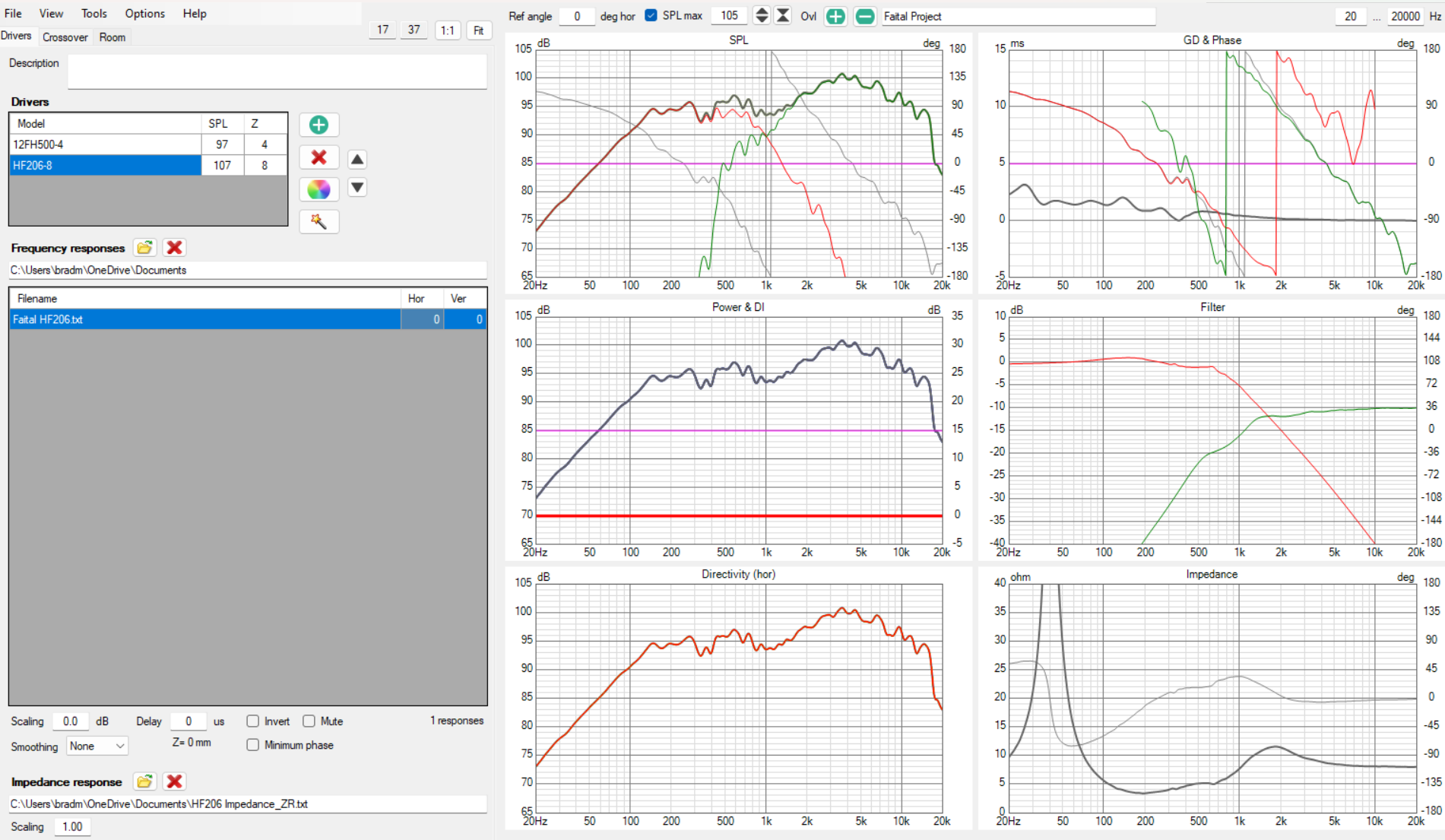
Task: Select the HF206-8 driver row
Action: click(x=148, y=165)
